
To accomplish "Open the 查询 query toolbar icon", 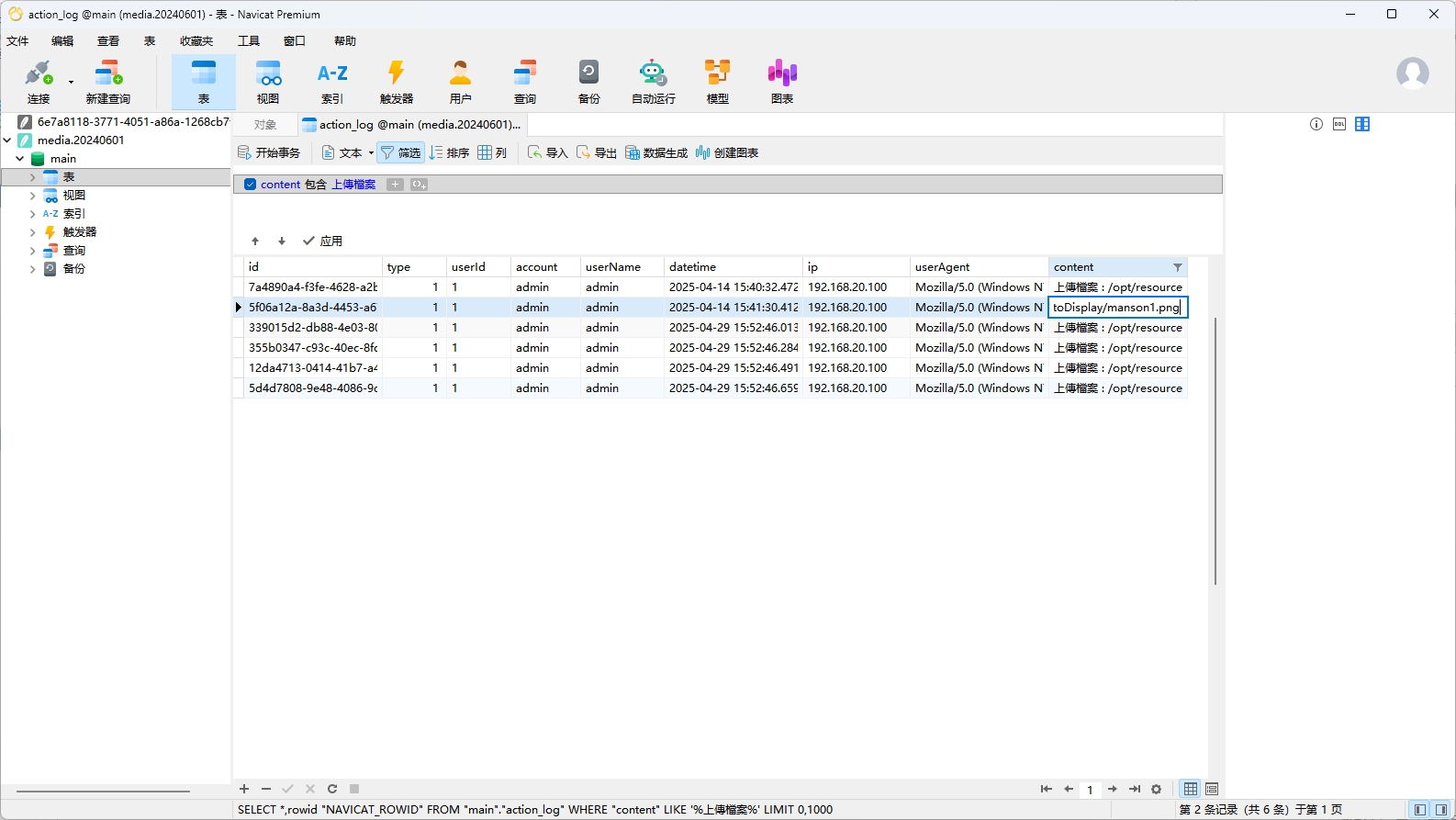I will pos(525,82).
